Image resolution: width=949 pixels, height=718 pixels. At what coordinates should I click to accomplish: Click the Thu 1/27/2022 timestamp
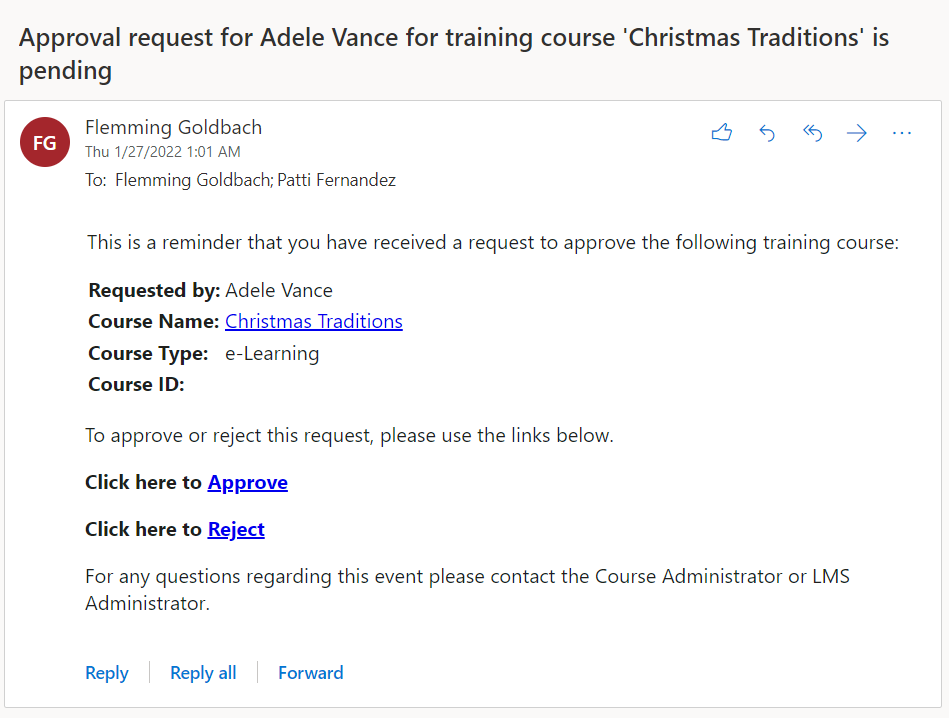[x=162, y=152]
